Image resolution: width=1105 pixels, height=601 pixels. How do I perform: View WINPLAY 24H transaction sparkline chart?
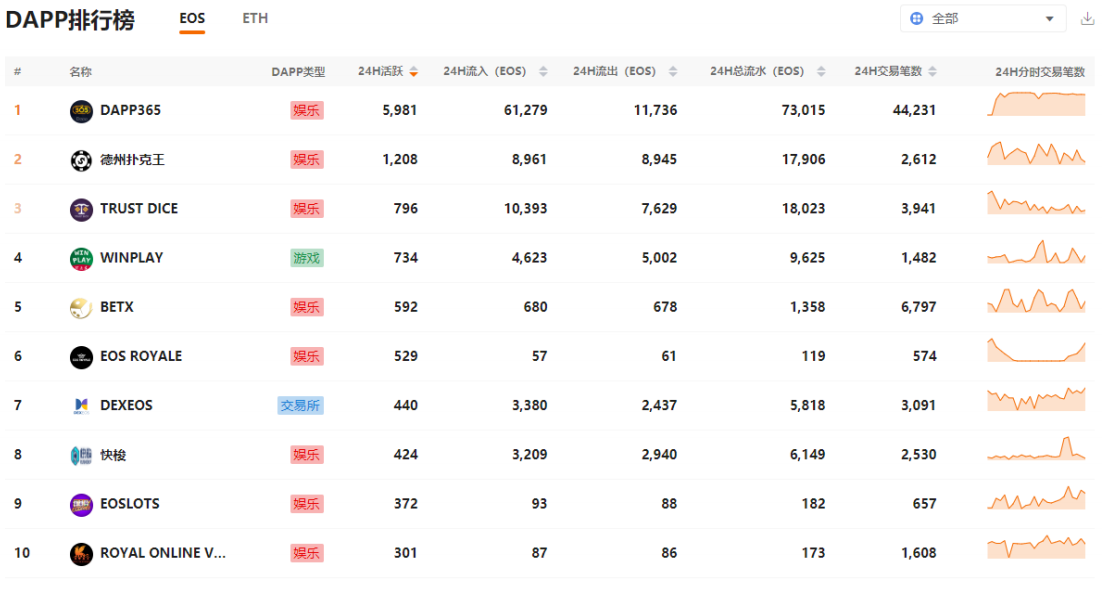1036,252
